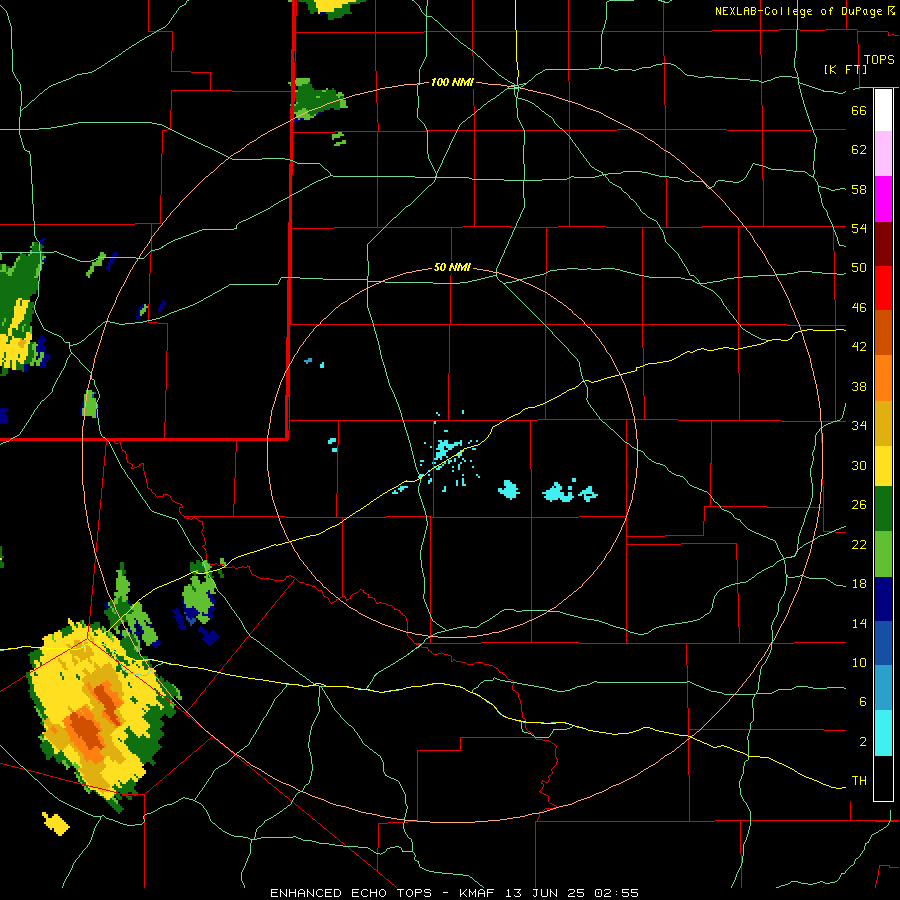900x900 pixels.
Task: Choose the dark orange legend swatch
Action: click(883, 333)
